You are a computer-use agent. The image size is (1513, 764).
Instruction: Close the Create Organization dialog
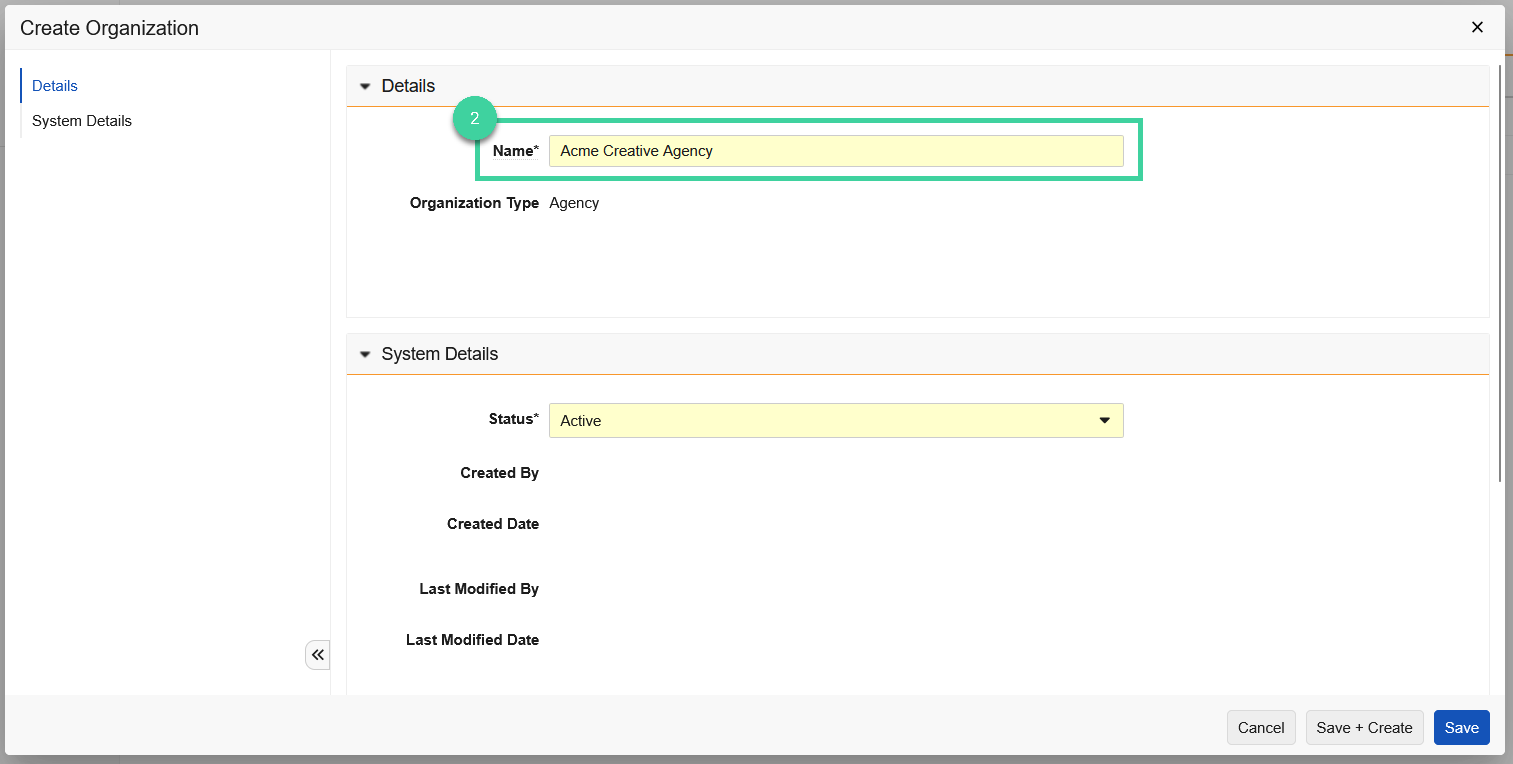[x=1477, y=27]
